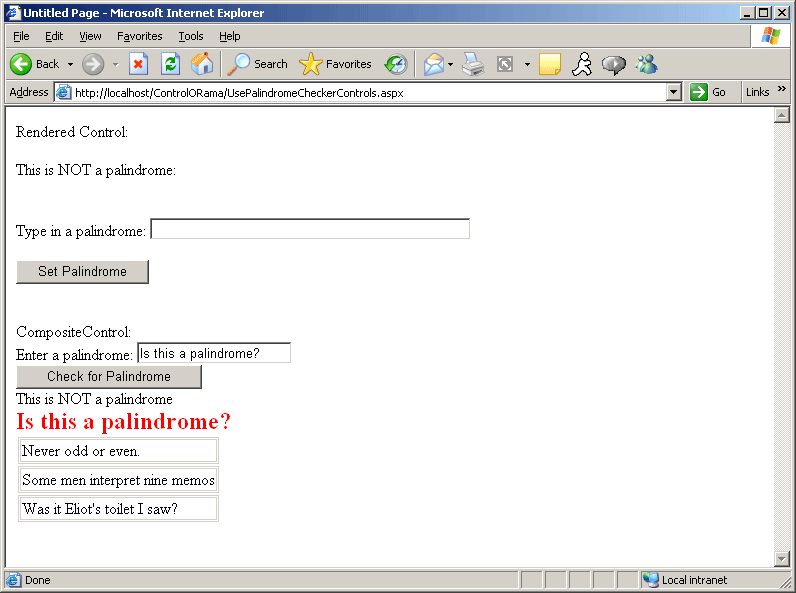Click the Forward navigation arrow icon

click(x=93, y=64)
